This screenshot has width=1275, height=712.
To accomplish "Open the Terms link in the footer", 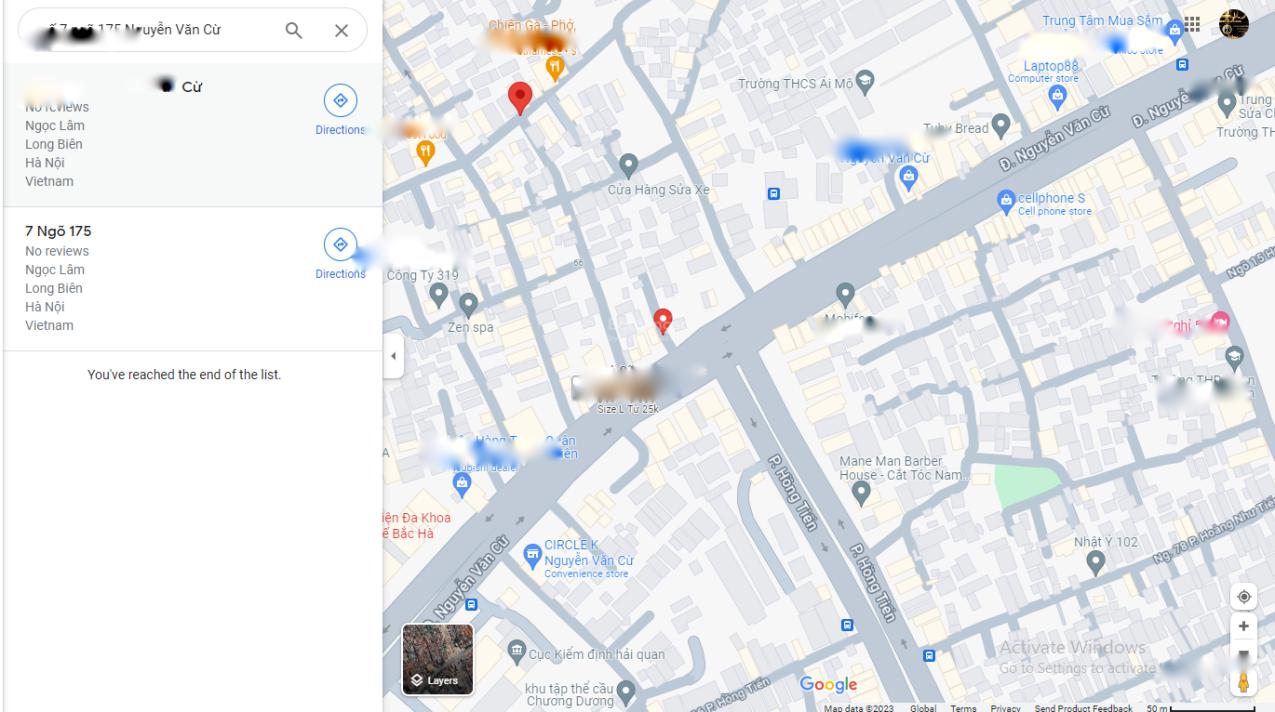I will click(963, 708).
